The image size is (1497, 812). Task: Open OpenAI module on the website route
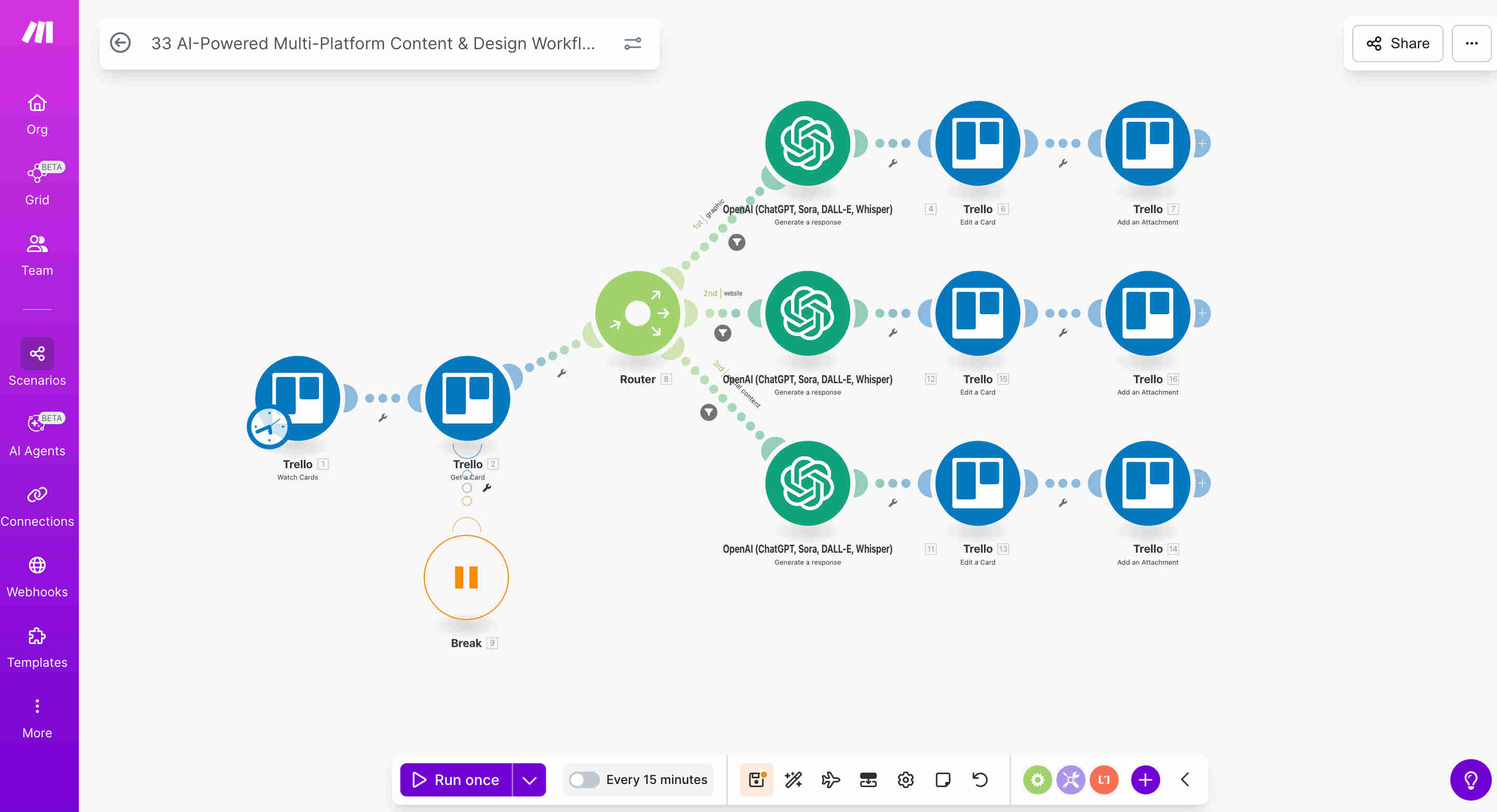[807, 313]
